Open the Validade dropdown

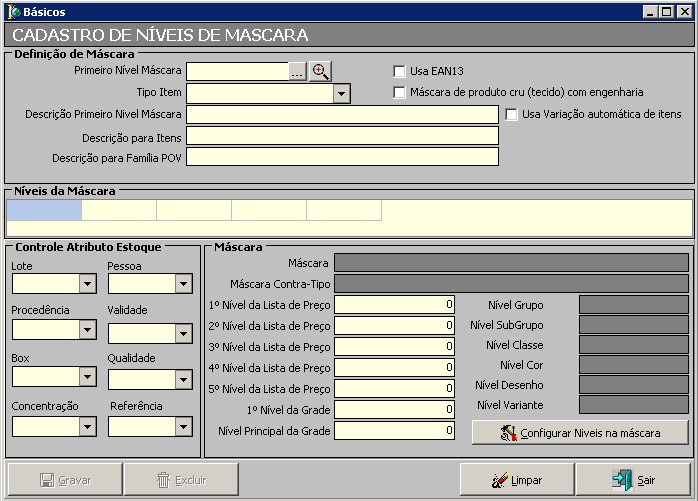(x=183, y=333)
